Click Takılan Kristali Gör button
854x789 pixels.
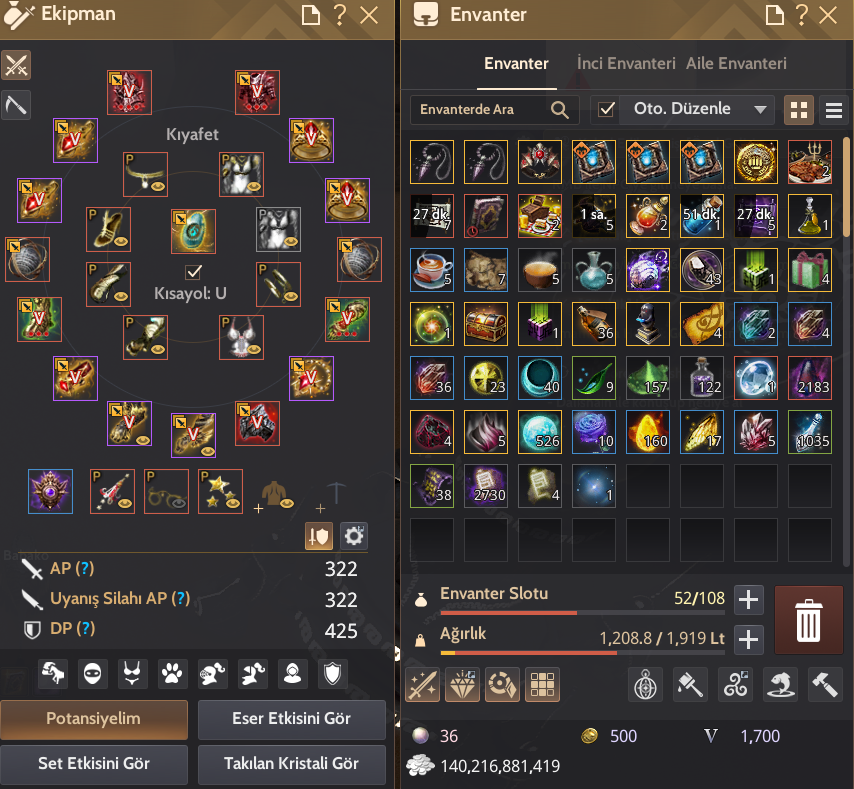(x=291, y=763)
